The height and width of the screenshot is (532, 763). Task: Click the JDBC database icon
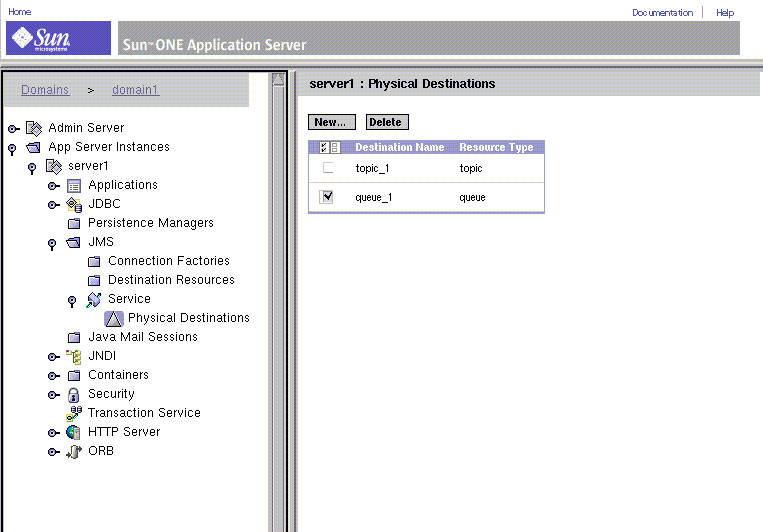click(74, 205)
